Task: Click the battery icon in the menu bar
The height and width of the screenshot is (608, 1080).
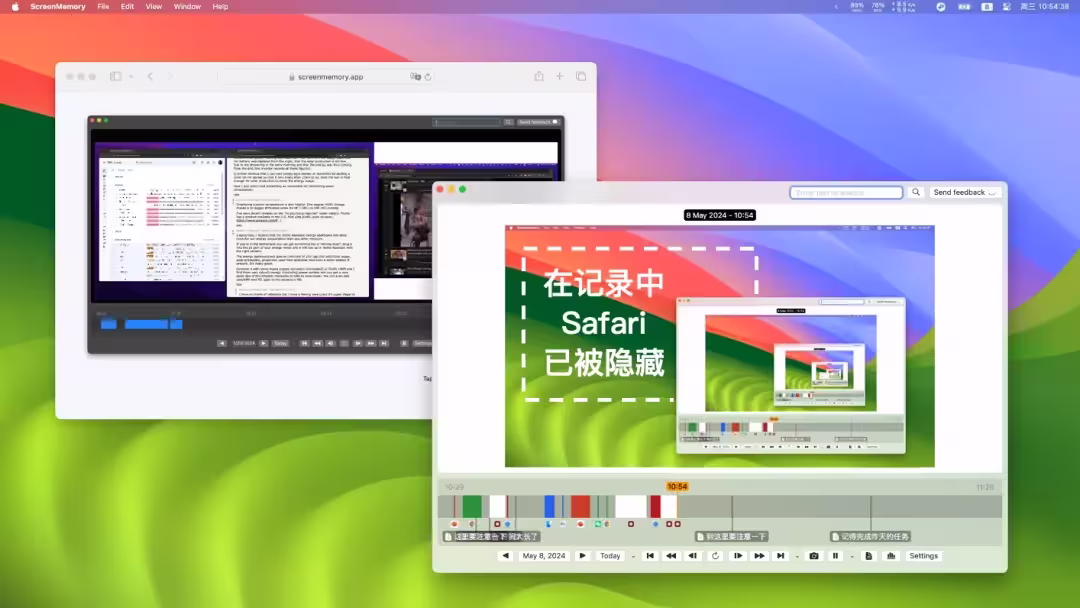Action: click(964, 6)
